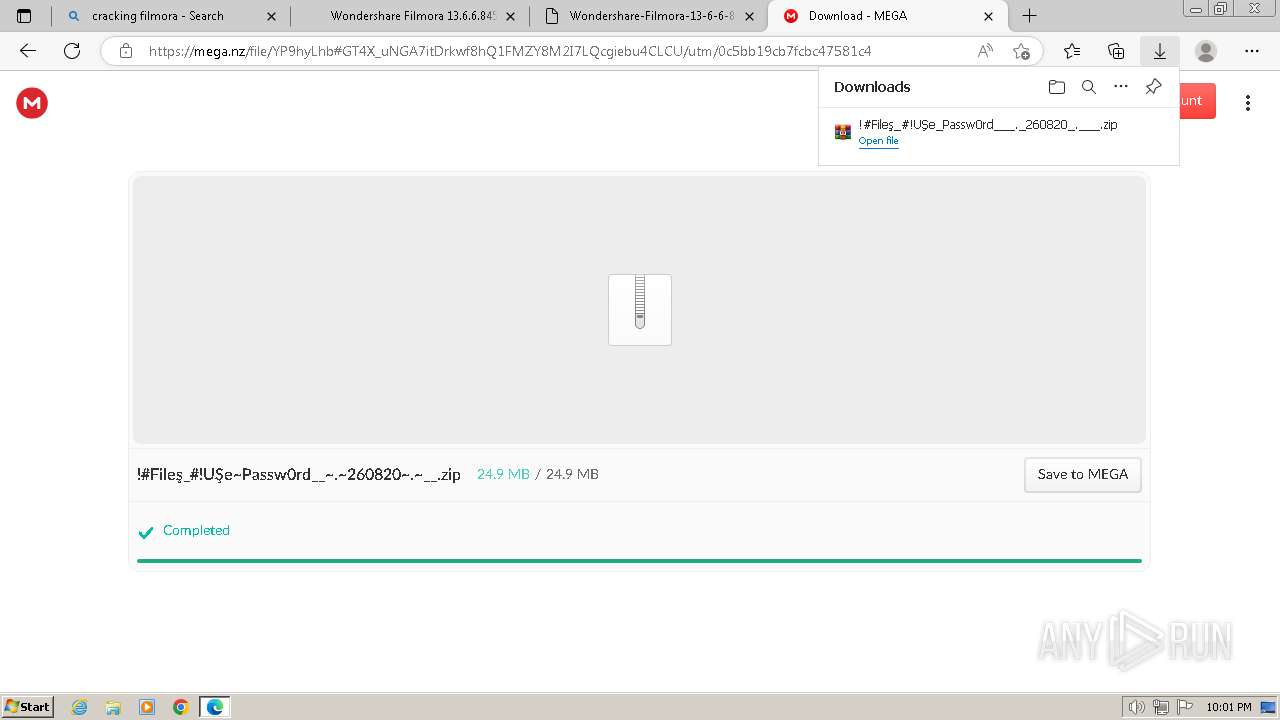Open the volume control tray icon
The image size is (1280, 720).
tap(1136, 707)
